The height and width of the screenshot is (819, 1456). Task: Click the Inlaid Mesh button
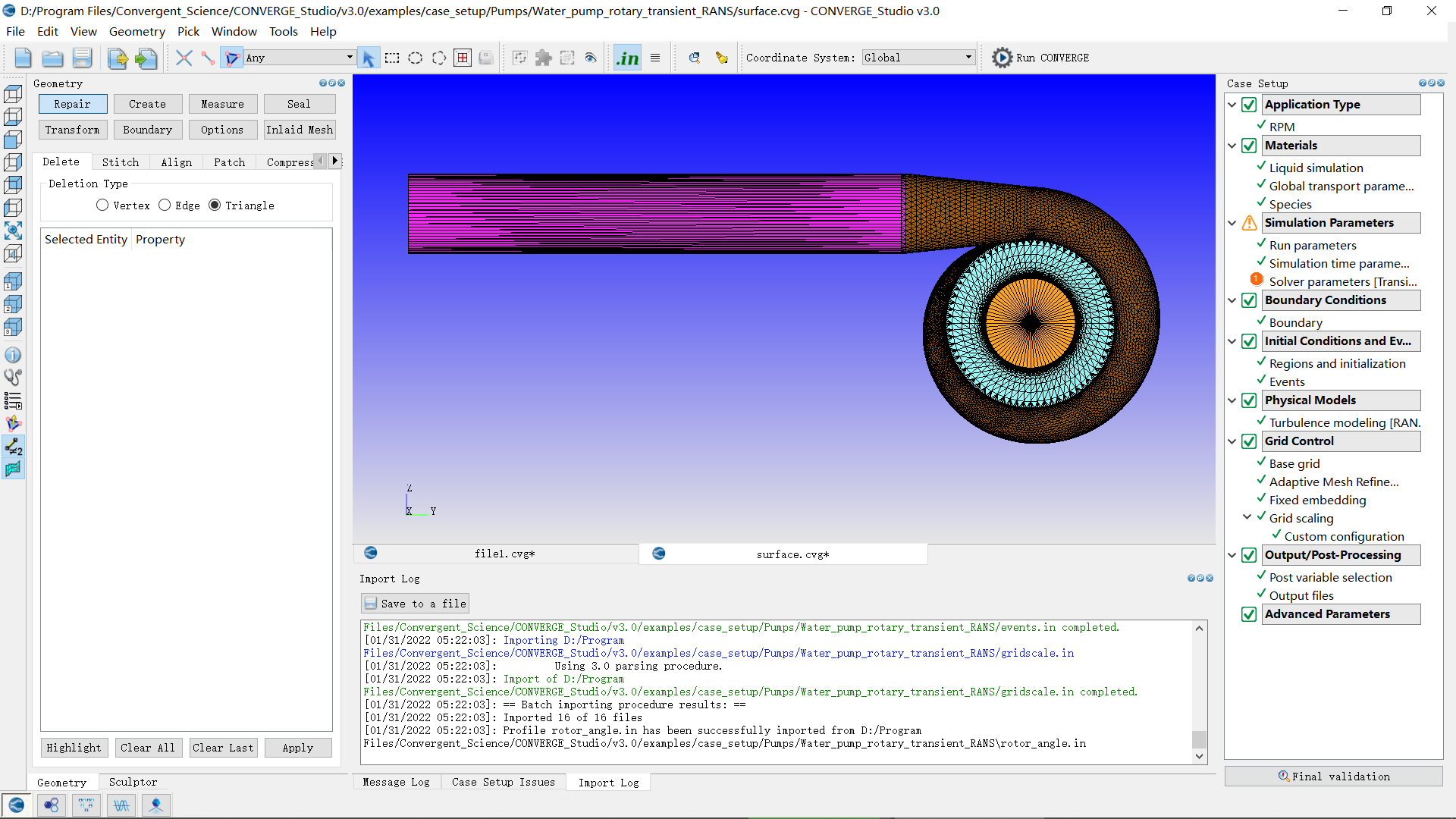pyautogui.click(x=300, y=130)
